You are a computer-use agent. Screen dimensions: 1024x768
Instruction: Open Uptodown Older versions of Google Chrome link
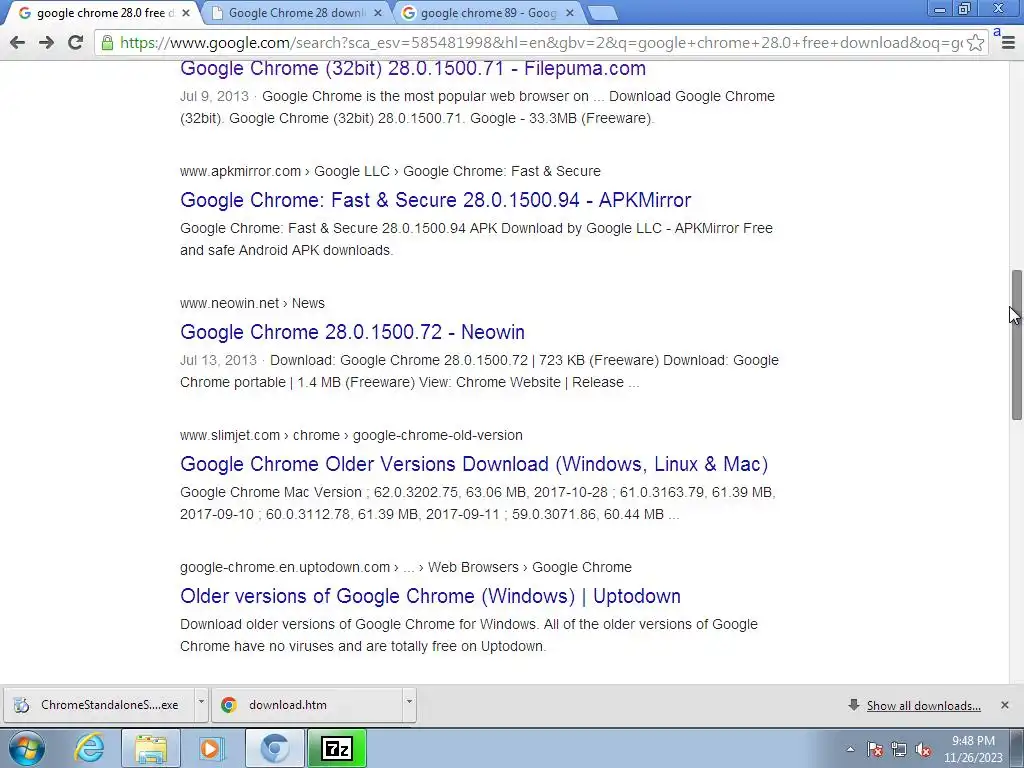430,596
